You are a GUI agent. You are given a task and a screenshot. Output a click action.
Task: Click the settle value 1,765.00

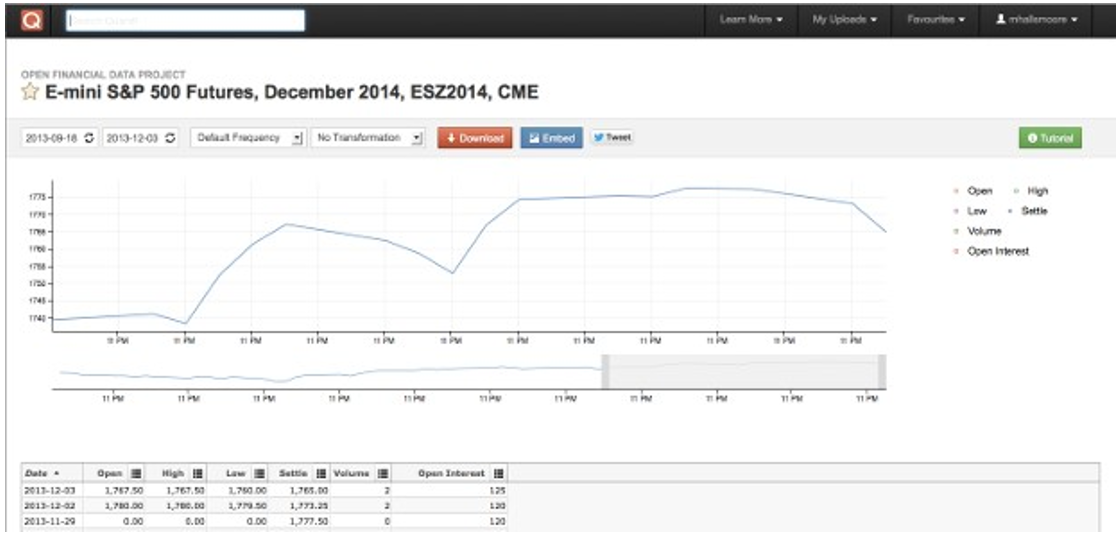309,491
